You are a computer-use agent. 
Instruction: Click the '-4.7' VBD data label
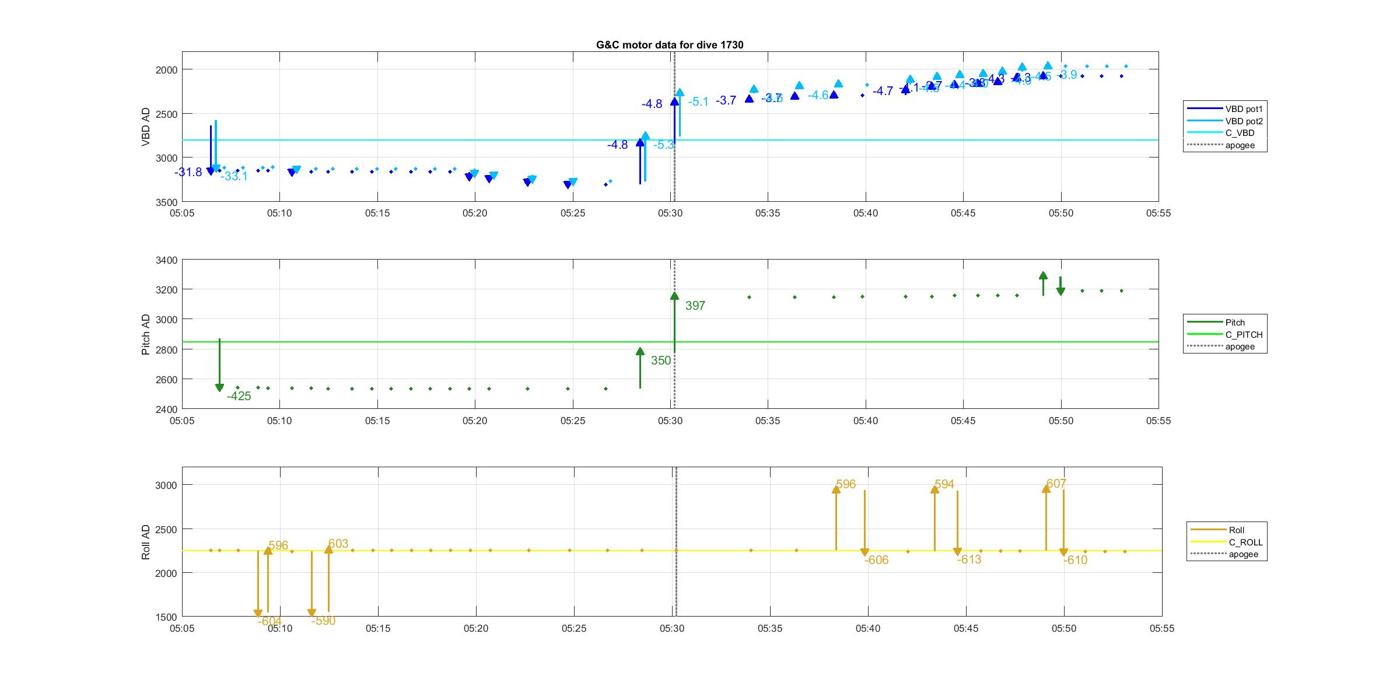(x=882, y=91)
